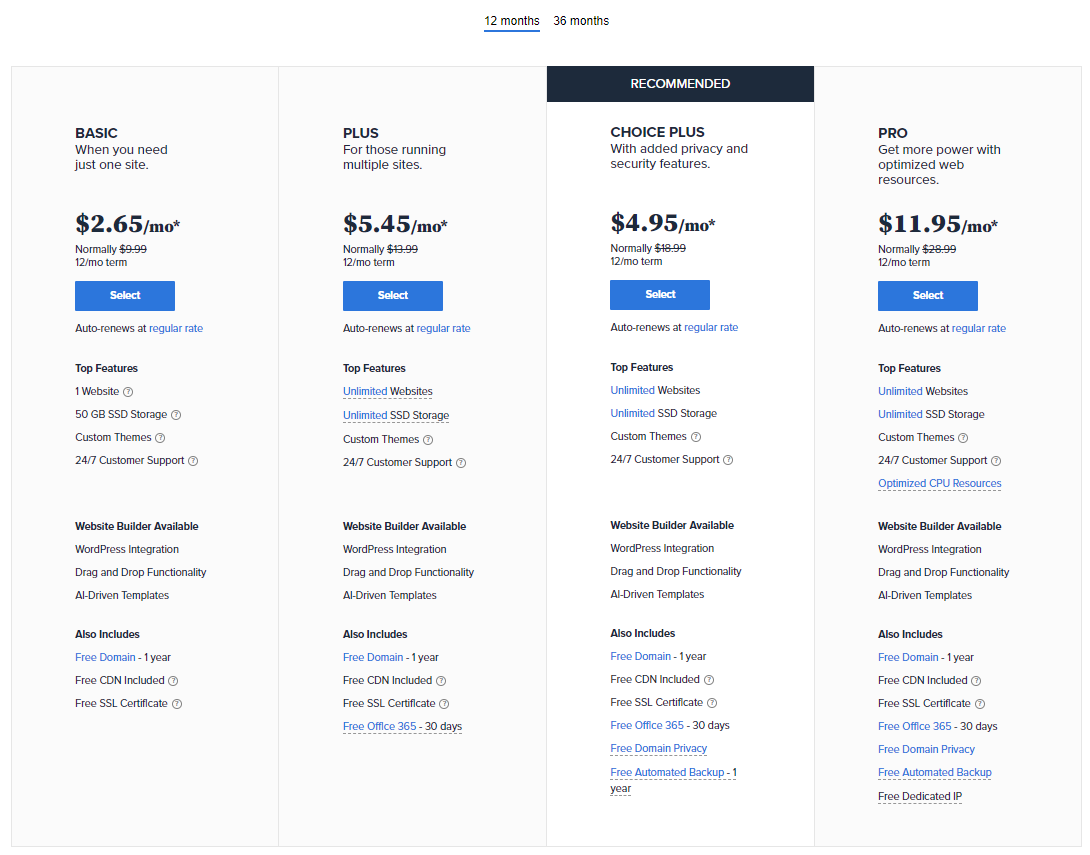Click the CHOICE PLUS plan heading

tap(658, 132)
